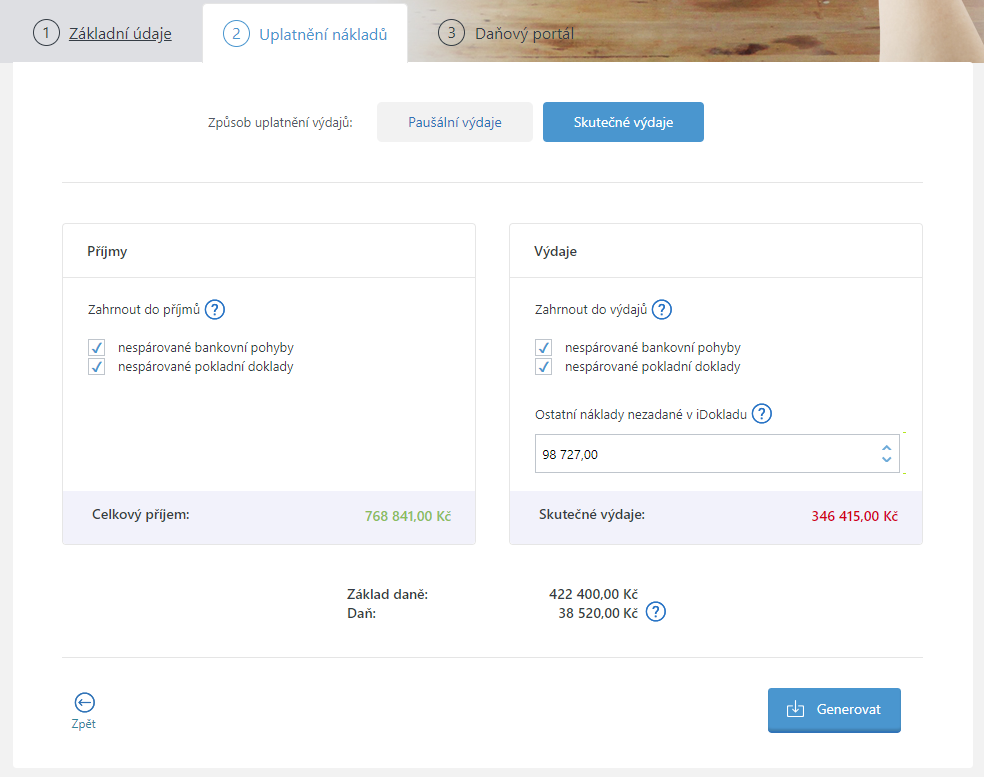Toggle nespárované bankovní pohyby under Výdaje

pos(543,347)
